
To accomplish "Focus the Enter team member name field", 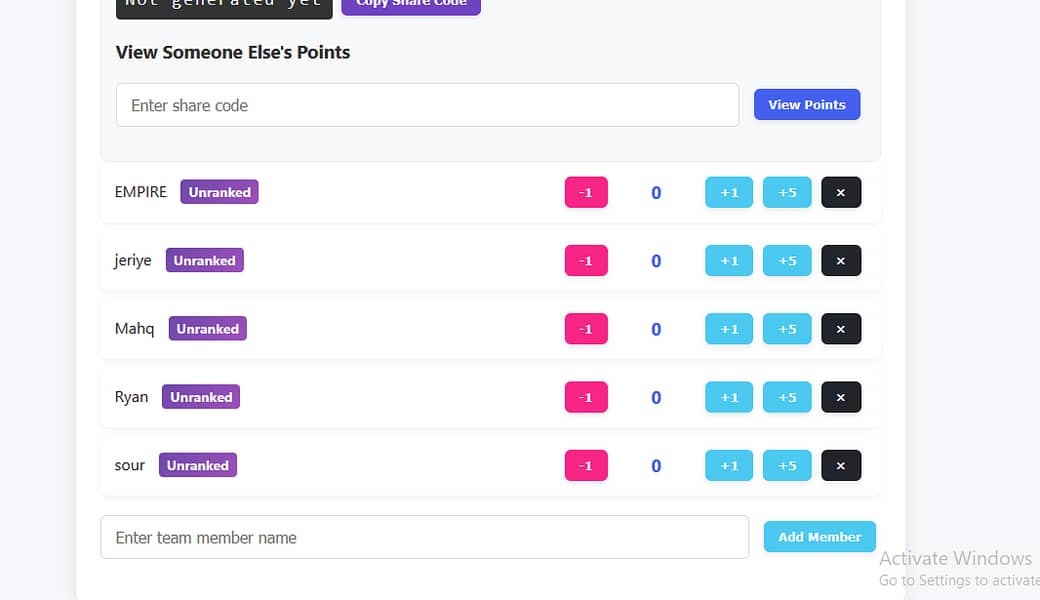I will [x=424, y=537].
